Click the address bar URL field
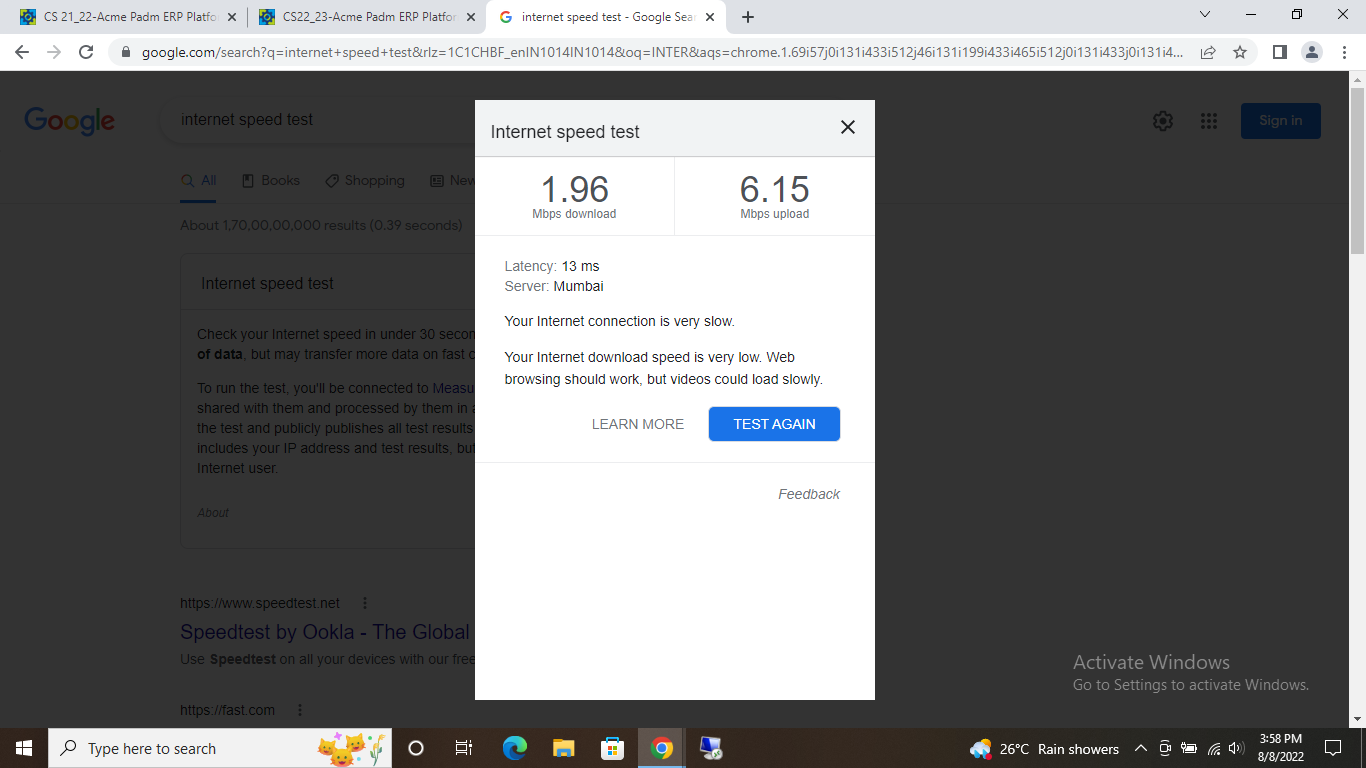The width and height of the screenshot is (1366, 768). 660,52
